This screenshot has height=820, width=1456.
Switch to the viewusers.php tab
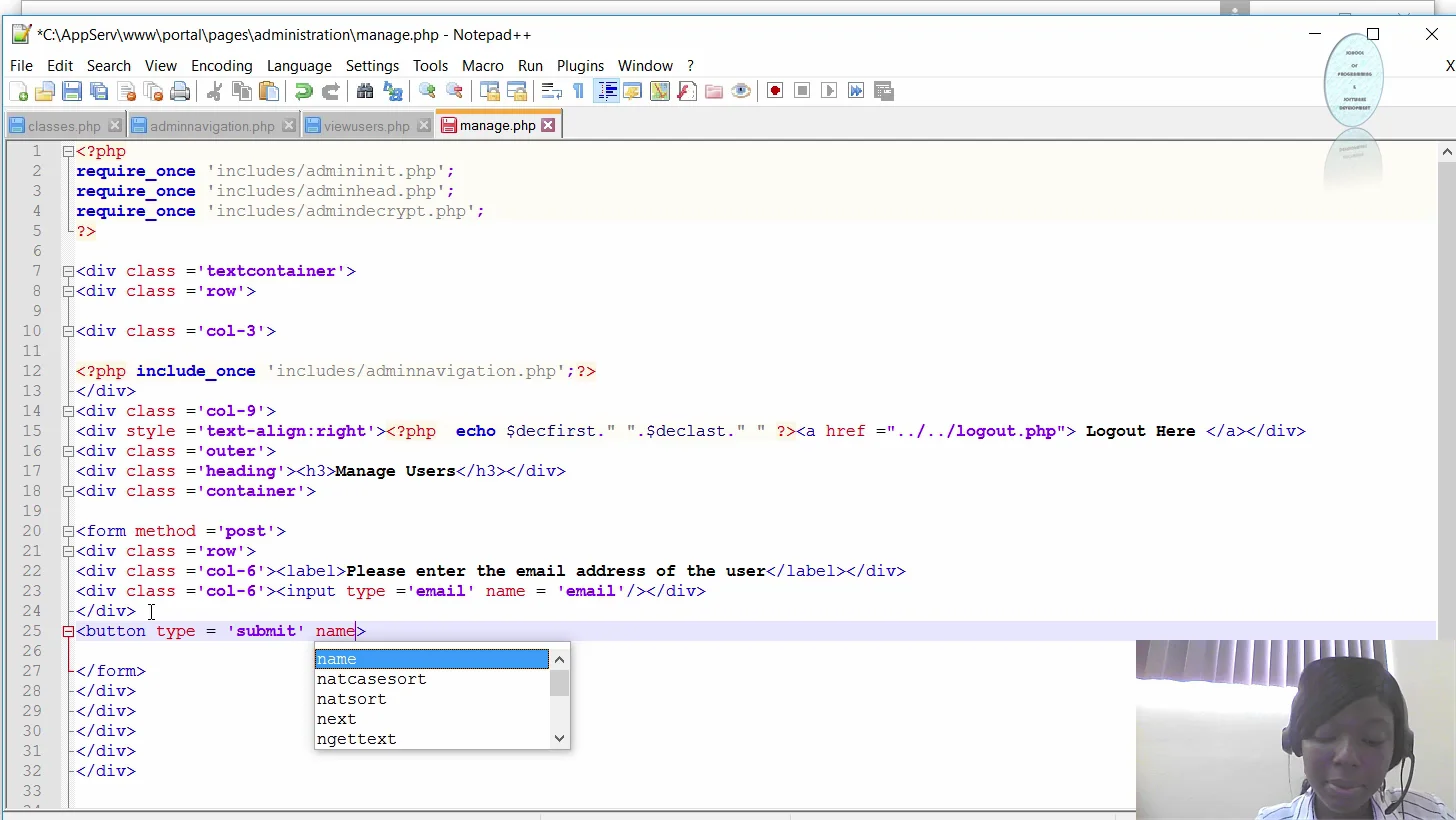point(366,126)
